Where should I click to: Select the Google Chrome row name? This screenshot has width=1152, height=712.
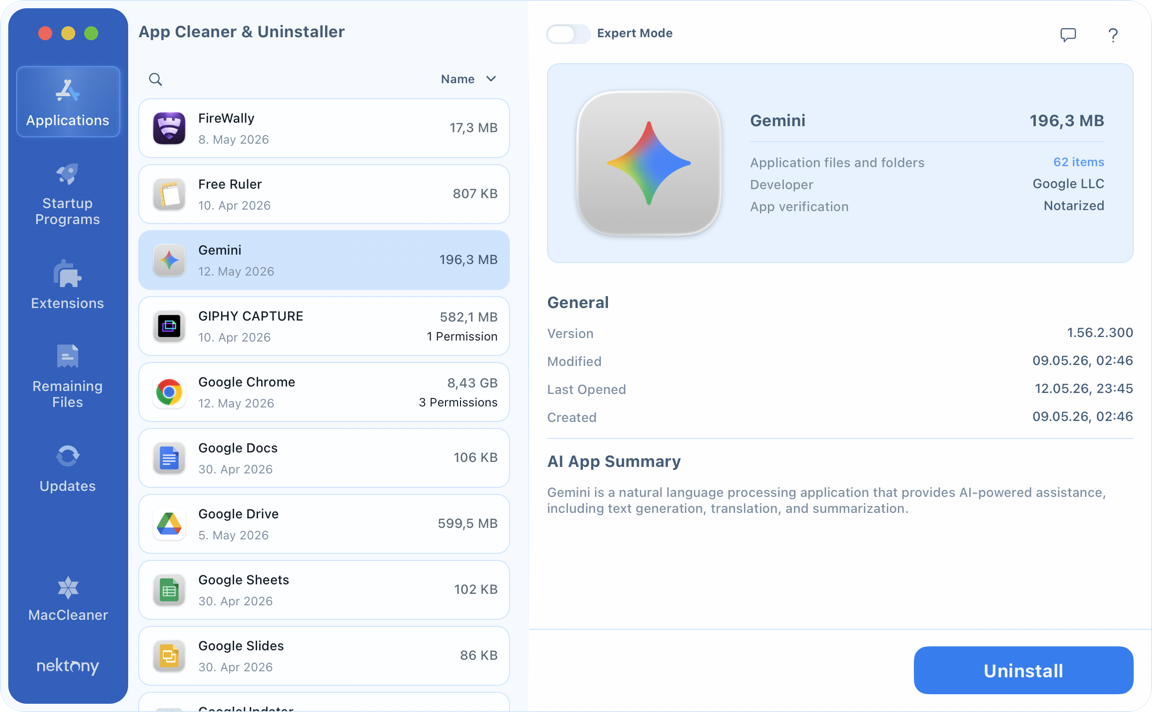(x=247, y=382)
